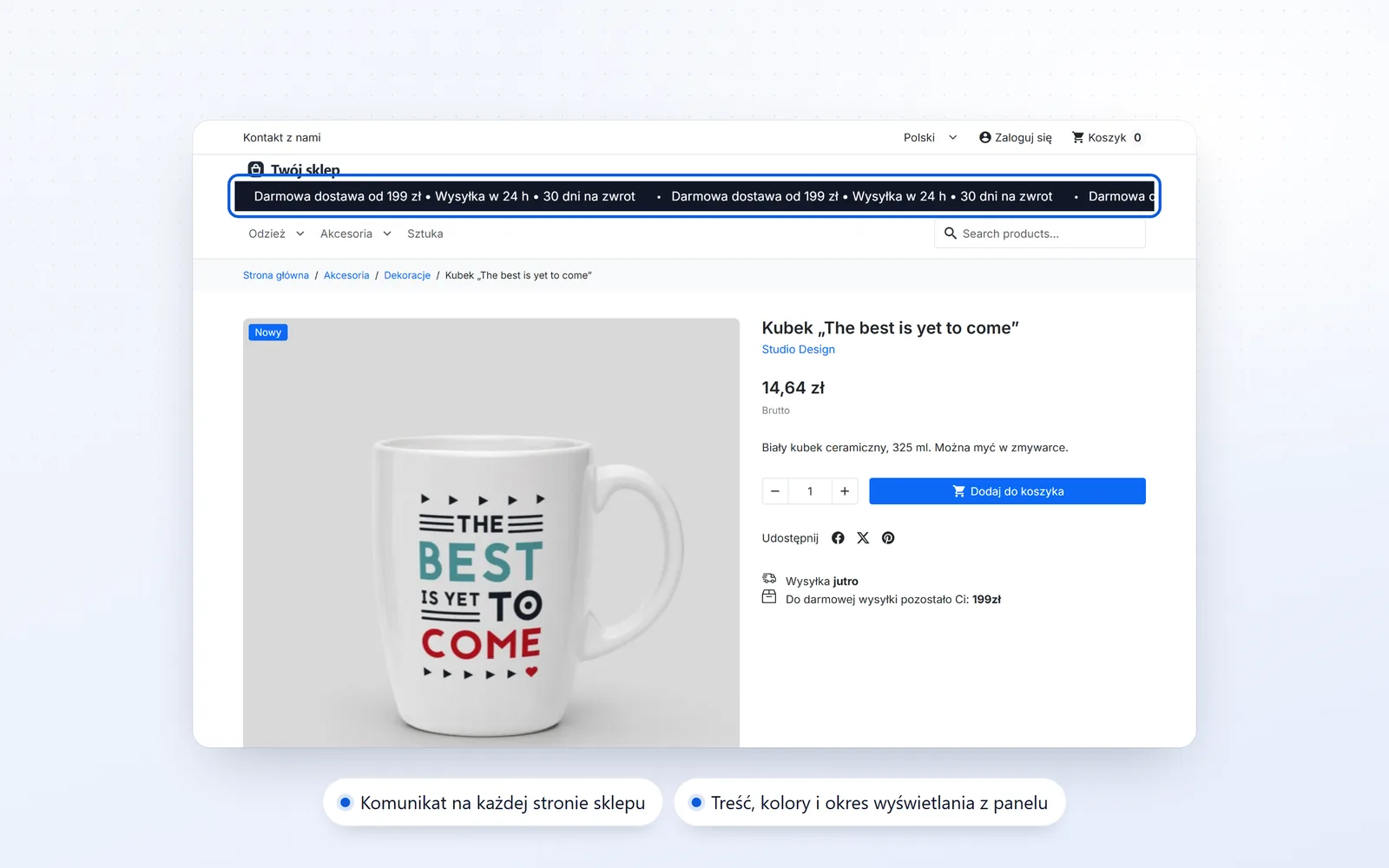Share product on Pinterest icon

point(888,538)
